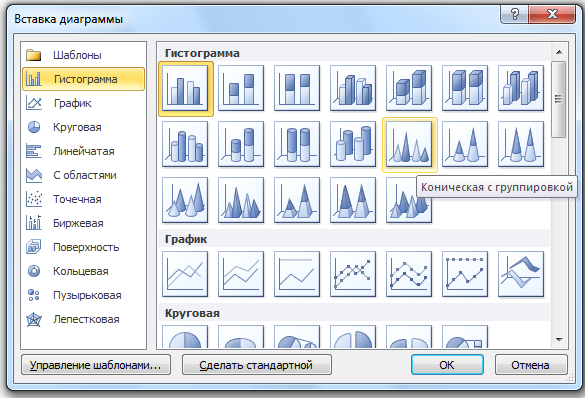Pick the 100% stacked cylinder chart

point(297,144)
